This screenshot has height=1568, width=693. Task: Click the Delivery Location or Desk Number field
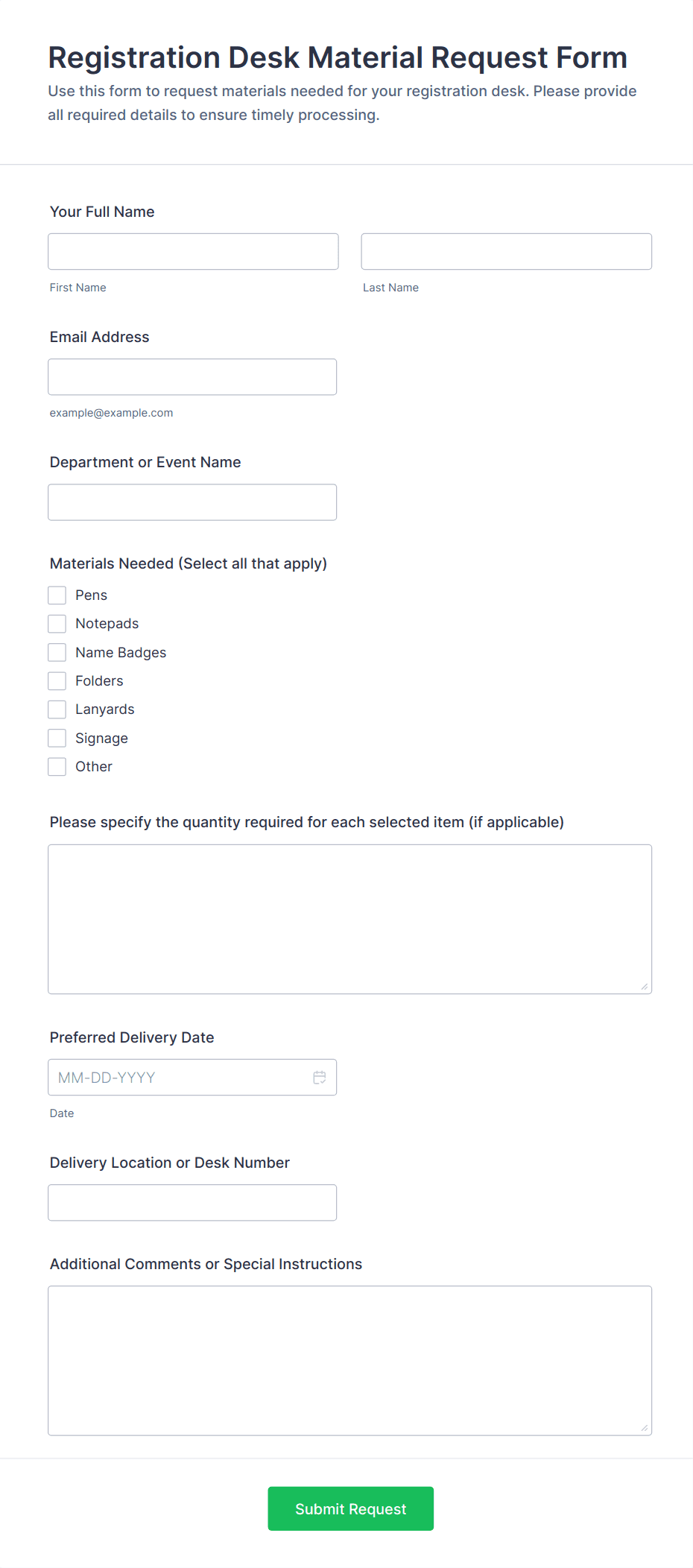[192, 1202]
